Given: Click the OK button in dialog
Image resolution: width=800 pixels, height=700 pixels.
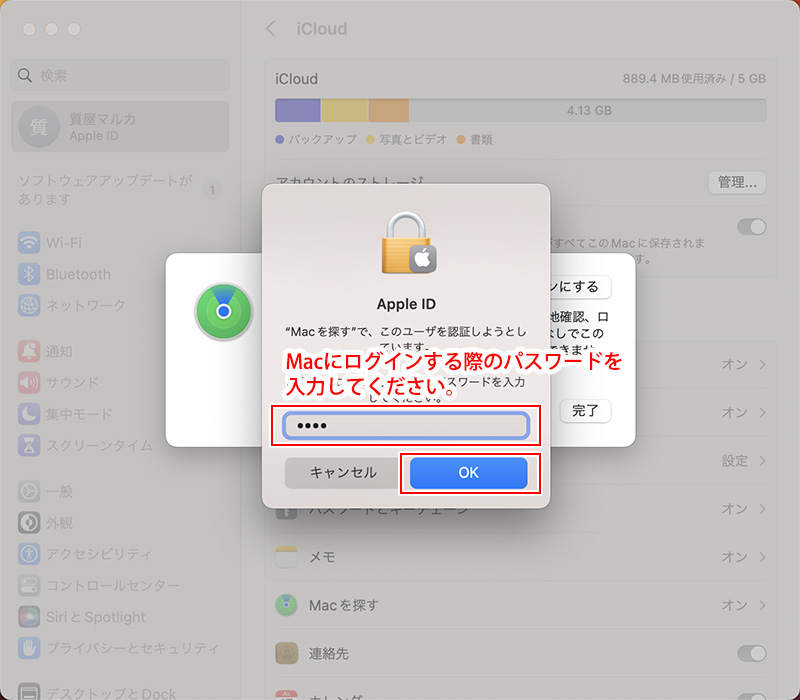Looking at the screenshot, I should 468,473.
